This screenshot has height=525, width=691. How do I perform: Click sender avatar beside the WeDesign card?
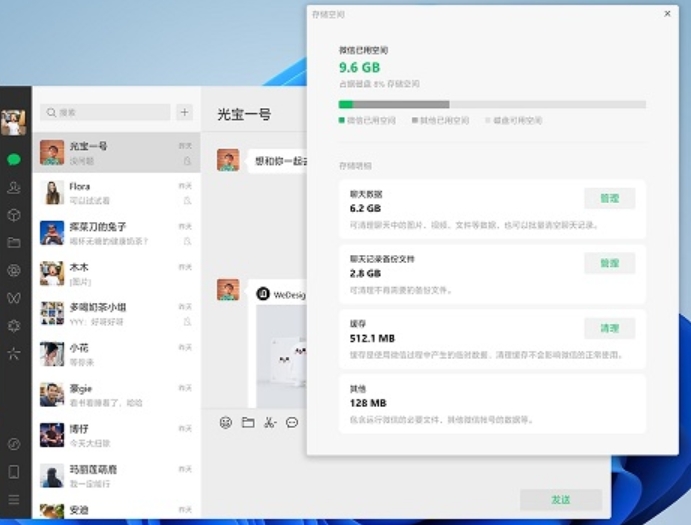coord(228,290)
